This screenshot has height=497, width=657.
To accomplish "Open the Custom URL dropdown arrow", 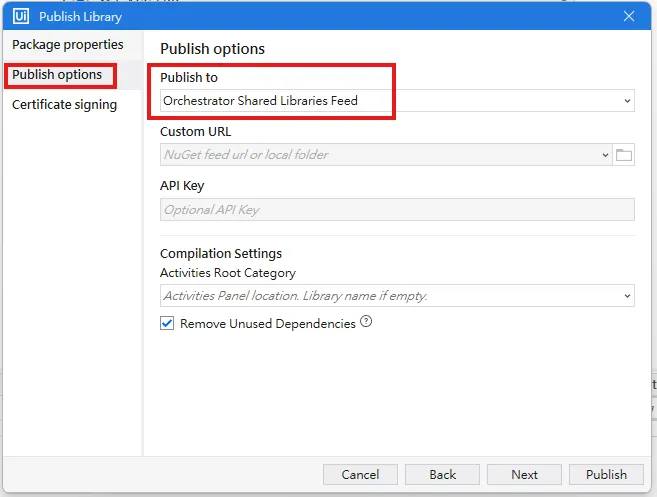I will (605, 155).
